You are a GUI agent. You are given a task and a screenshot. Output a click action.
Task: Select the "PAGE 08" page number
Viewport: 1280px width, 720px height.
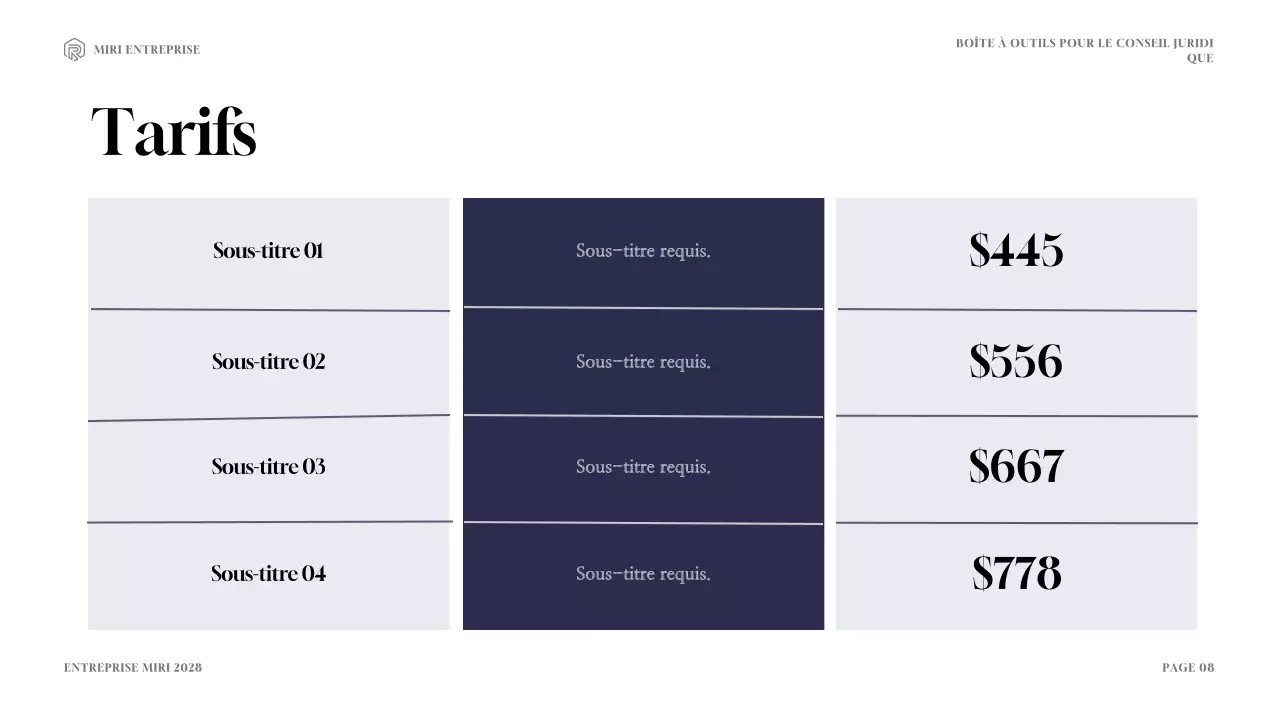tap(1188, 668)
